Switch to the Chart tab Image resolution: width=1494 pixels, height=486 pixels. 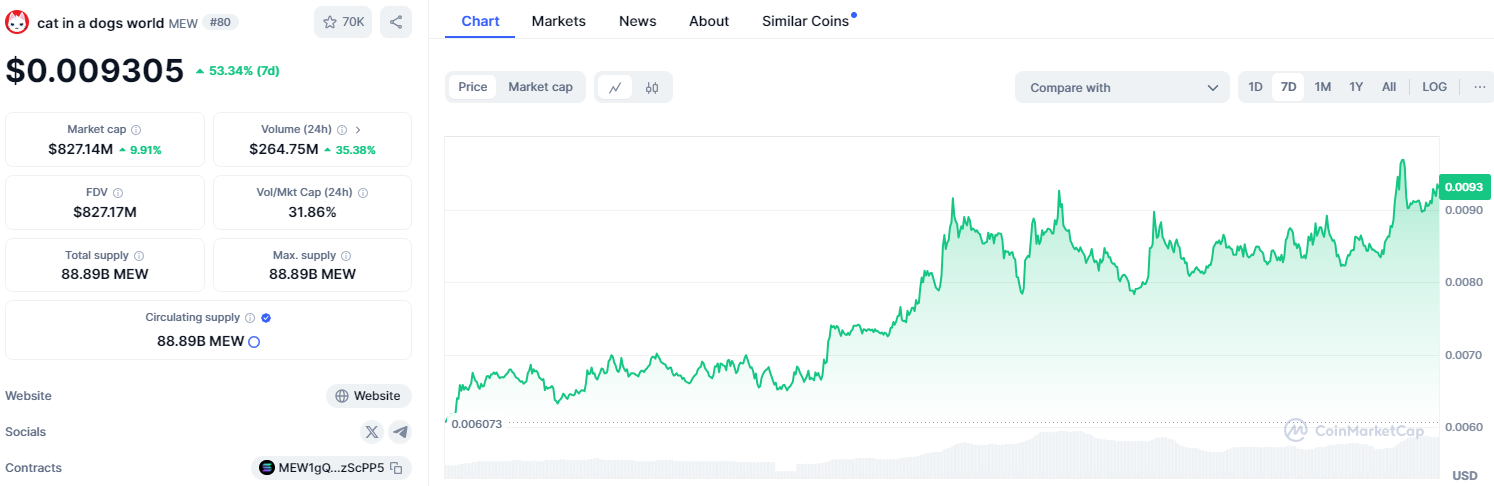pos(480,21)
